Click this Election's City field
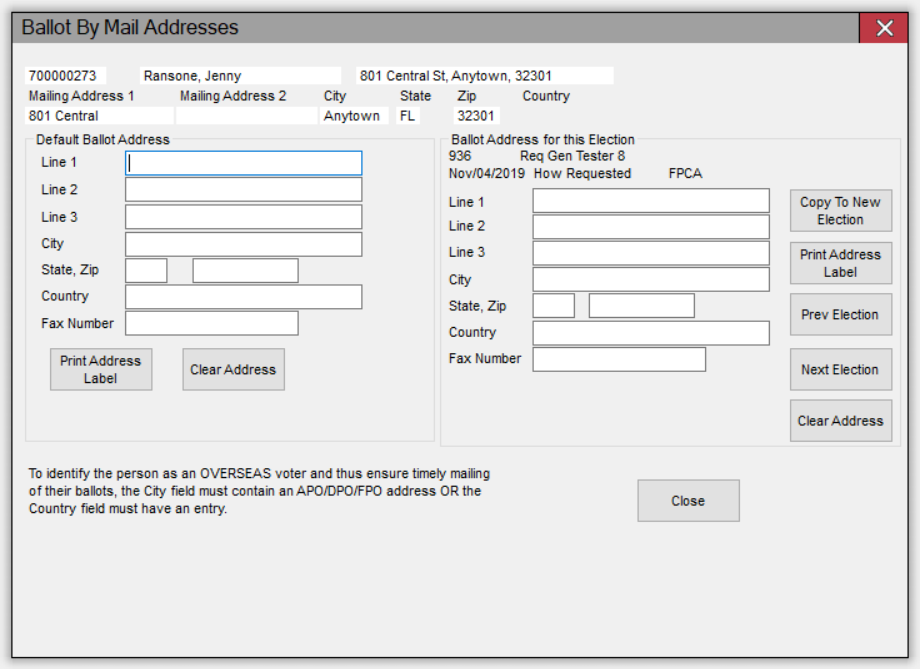Image resolution: width=920 pixels, height=669 pixels. tap(651, 279)
